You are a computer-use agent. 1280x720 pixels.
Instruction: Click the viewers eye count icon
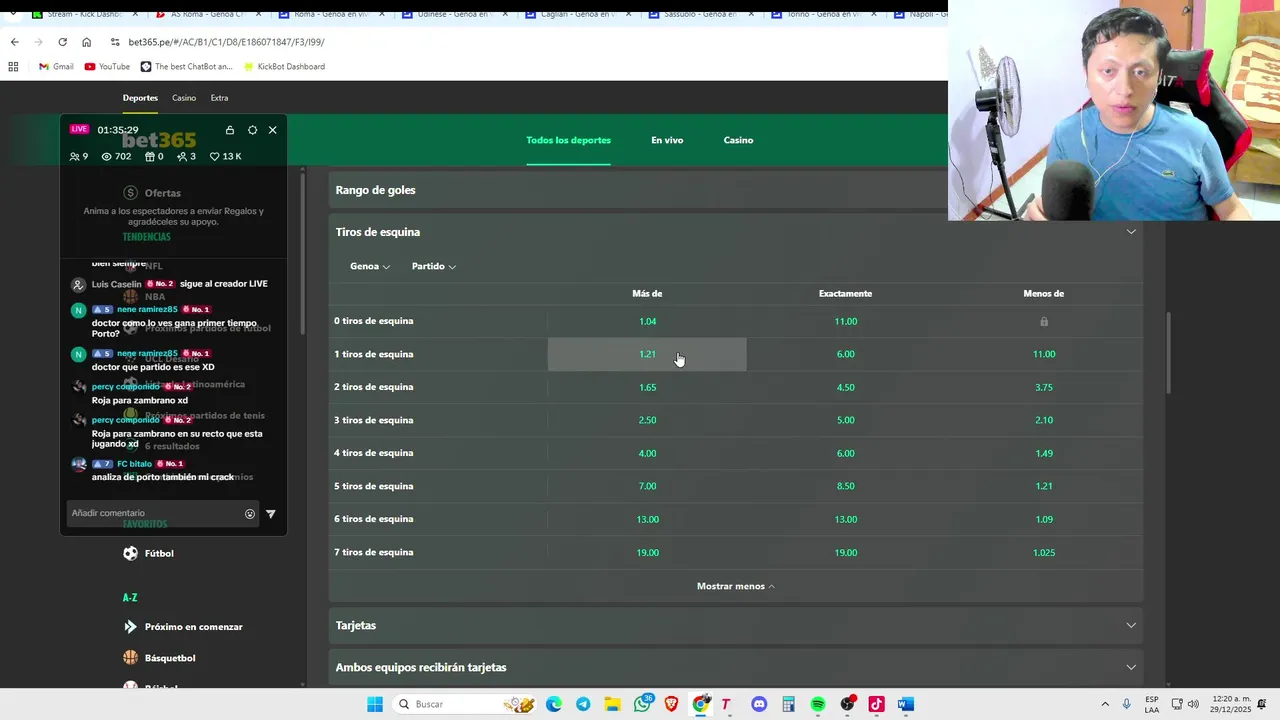(106, 157)
